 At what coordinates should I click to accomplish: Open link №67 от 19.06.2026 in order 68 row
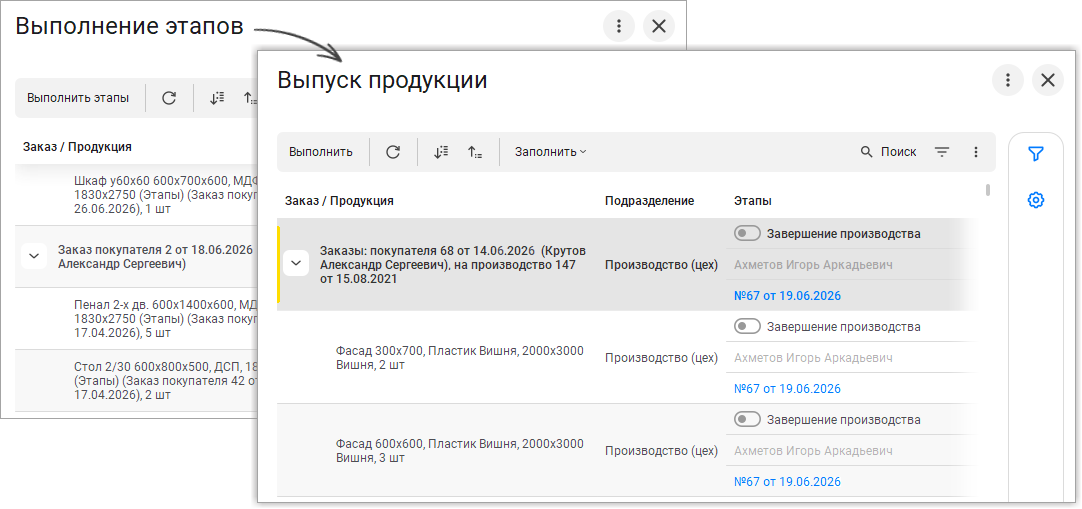787,296
